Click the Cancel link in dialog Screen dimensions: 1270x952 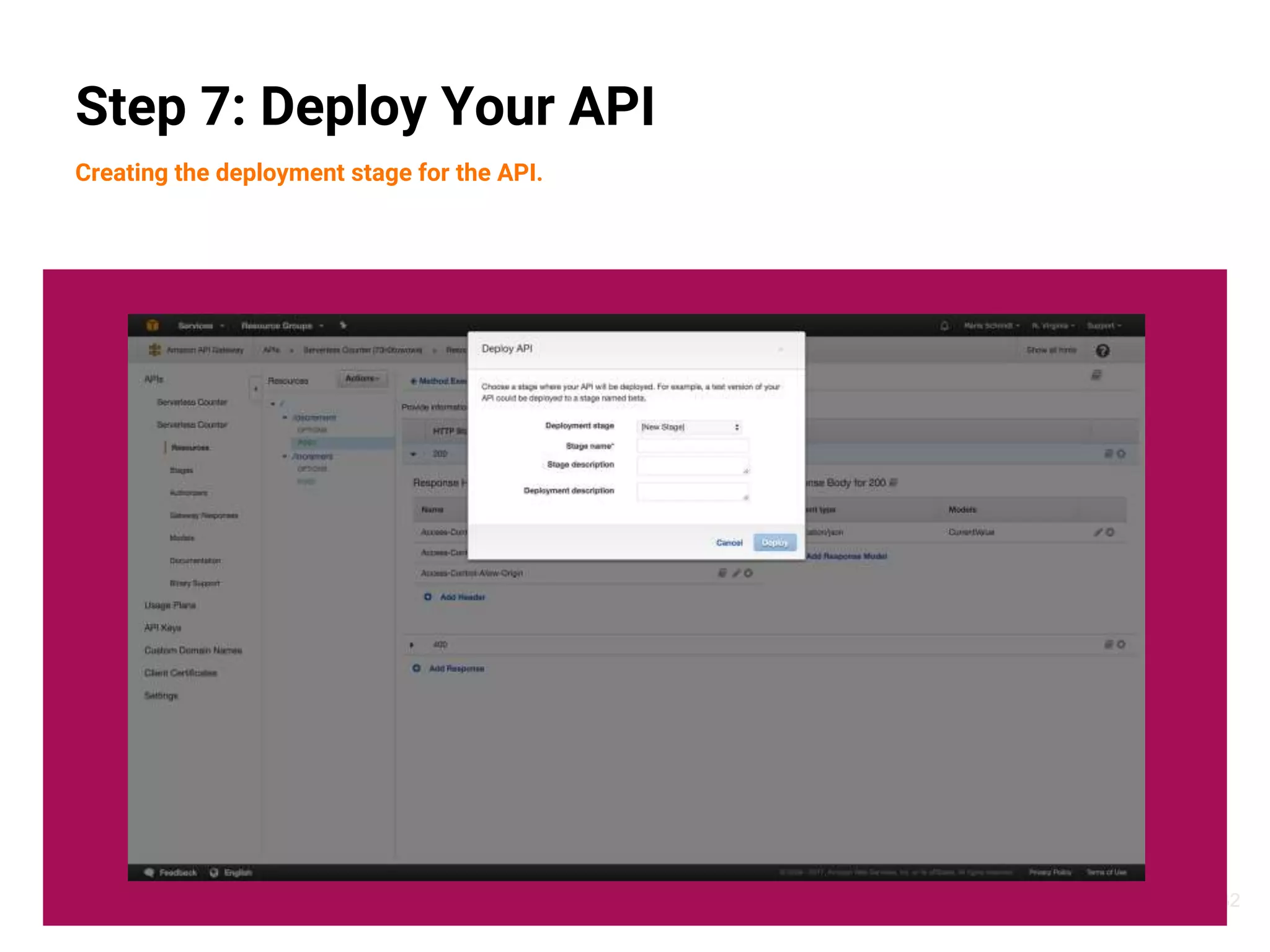click(729, 542)
